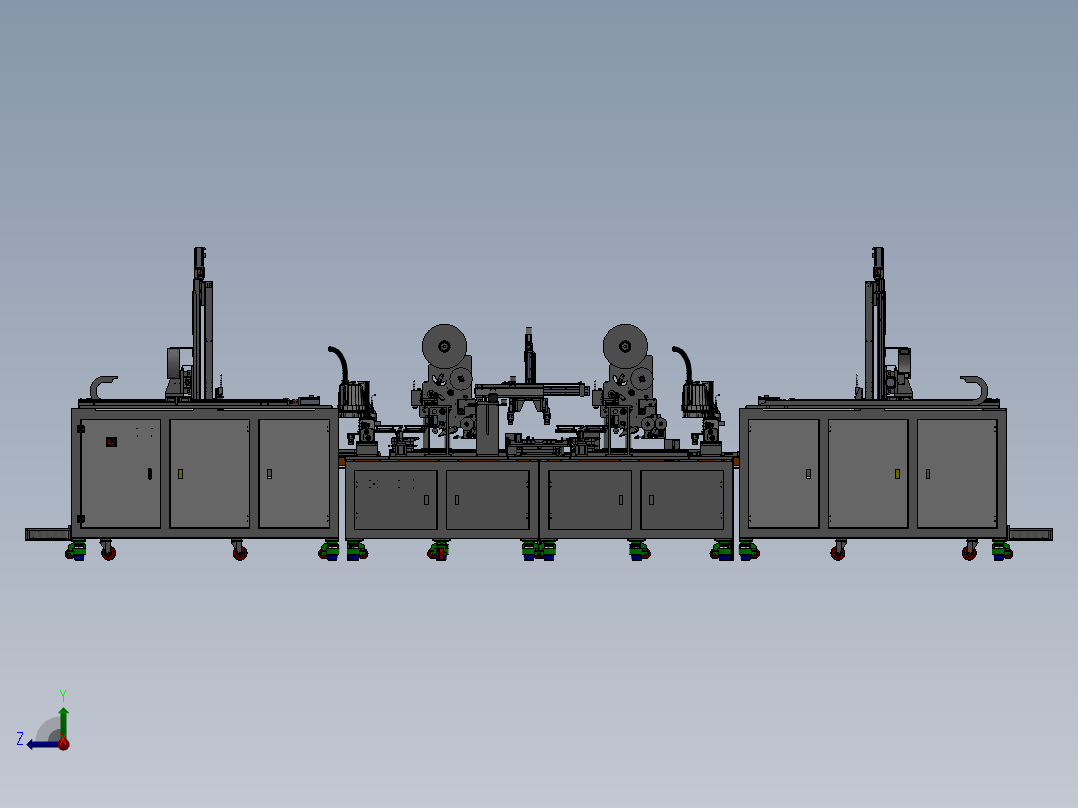Select the leftmost cabinet door with the stop button

pos(120,474)
